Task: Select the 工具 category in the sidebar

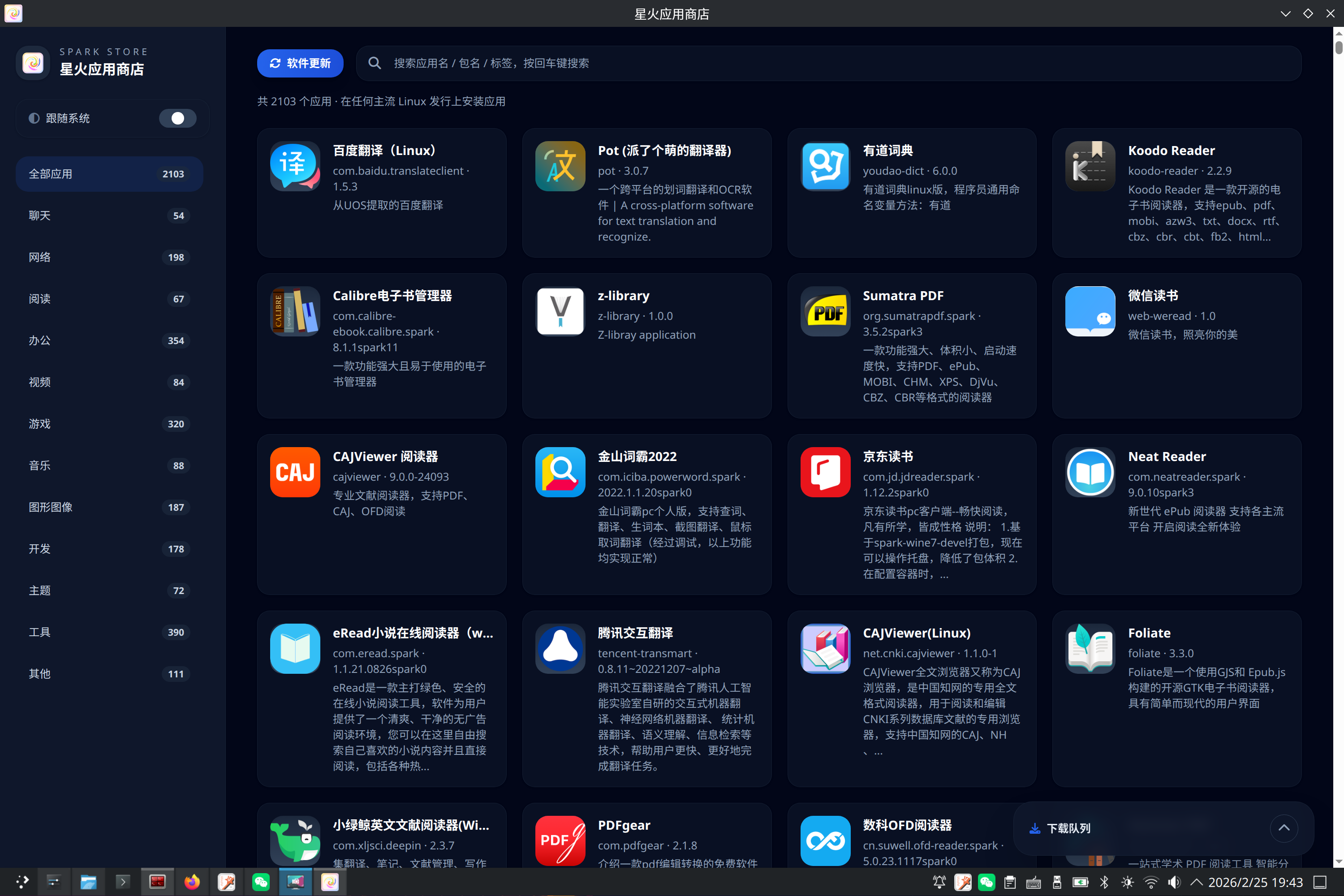Action: pos(108,632)
